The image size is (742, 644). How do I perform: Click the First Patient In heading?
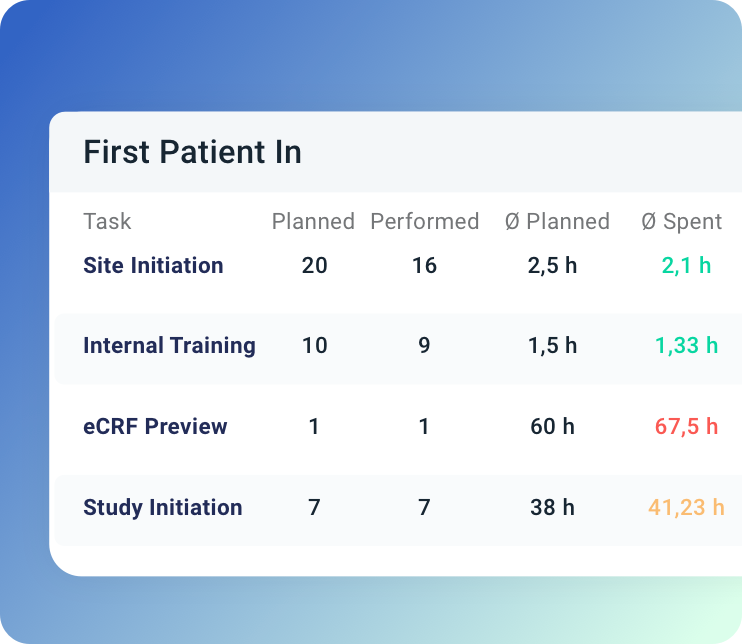click(x=192, y=153)
